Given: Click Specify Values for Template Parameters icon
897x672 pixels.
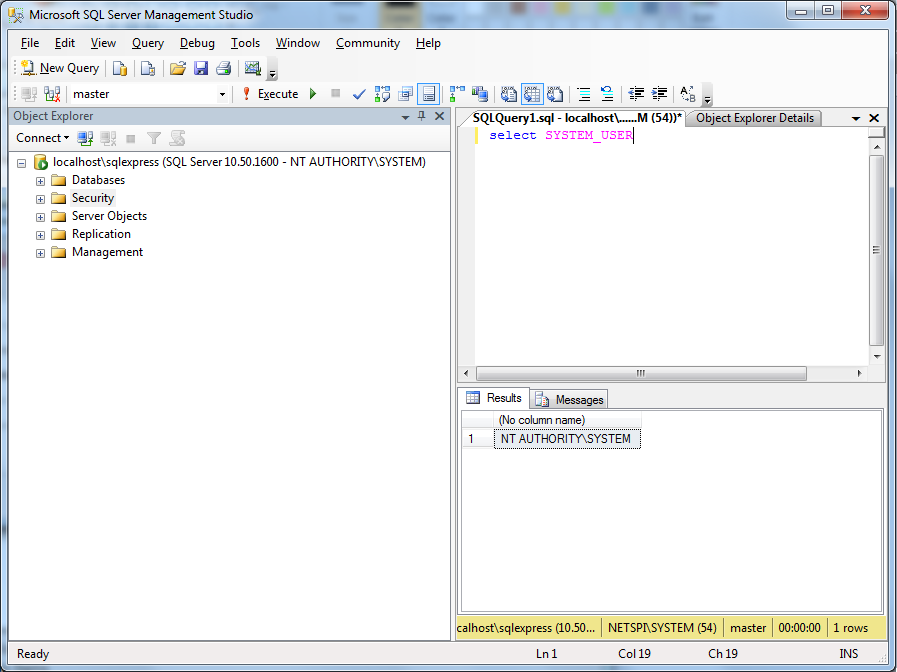Looking at the screenshot, I should (x=688, y=94).
